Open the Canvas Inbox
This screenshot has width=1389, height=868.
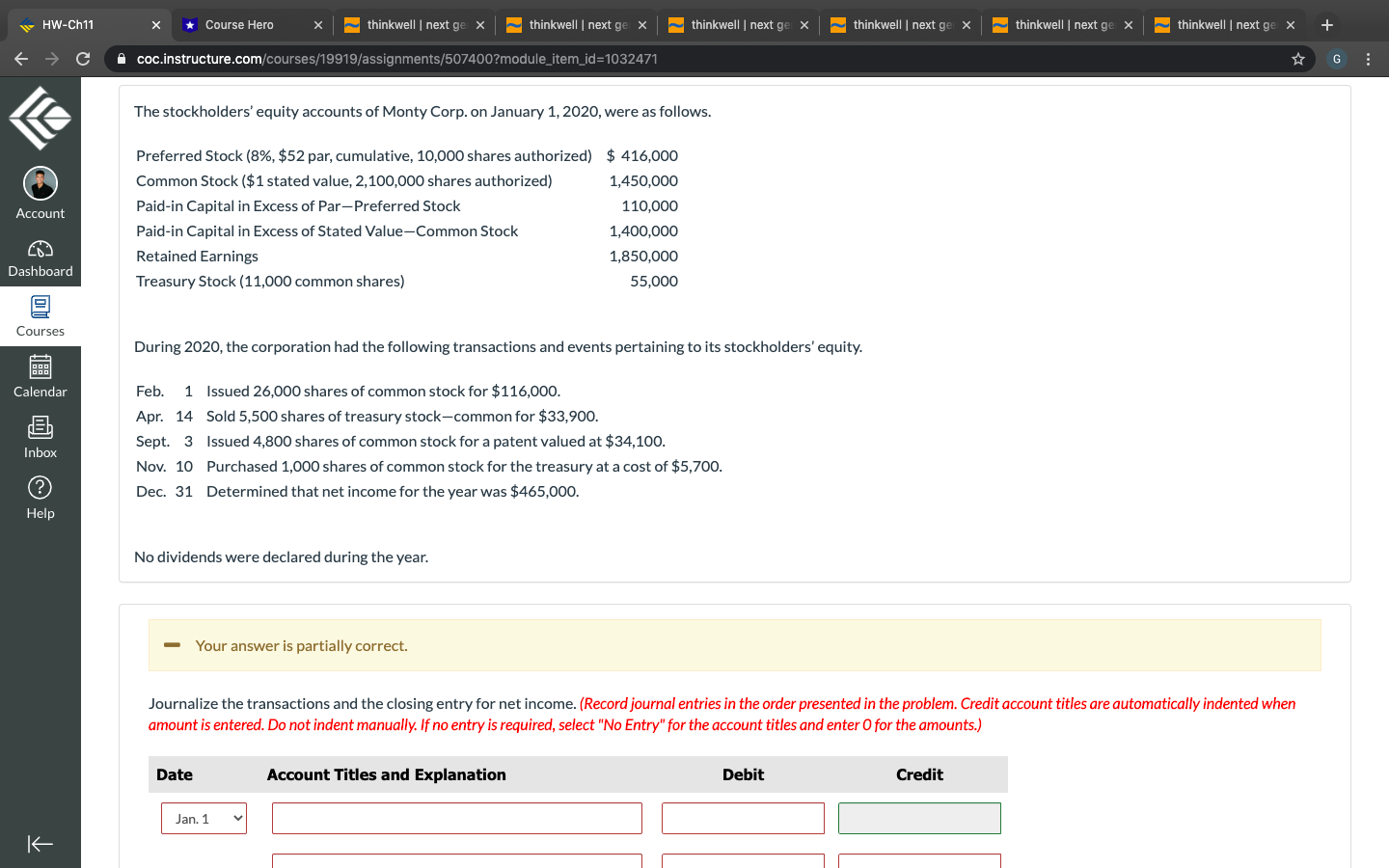(40, 436)
